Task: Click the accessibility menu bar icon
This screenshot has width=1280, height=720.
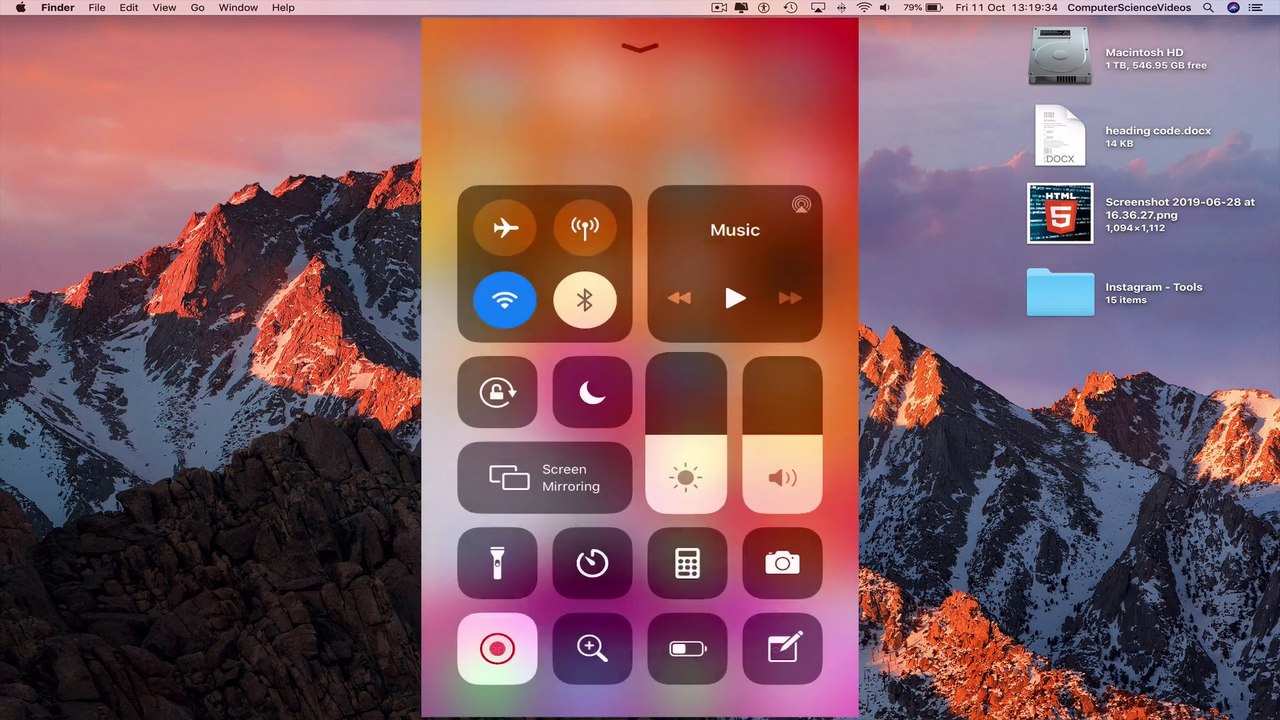Action: pyautogui.click(x=765, y=7)
